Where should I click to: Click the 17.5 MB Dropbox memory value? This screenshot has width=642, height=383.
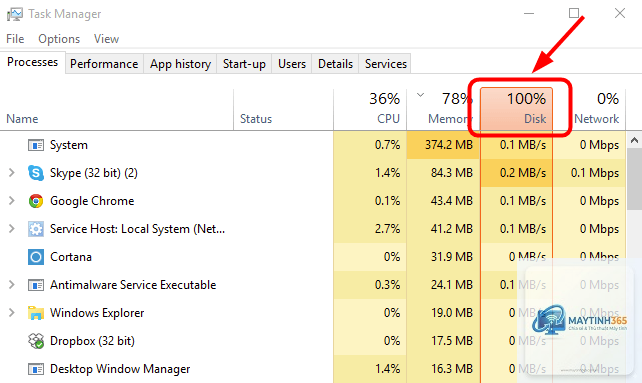pos(452,341)
